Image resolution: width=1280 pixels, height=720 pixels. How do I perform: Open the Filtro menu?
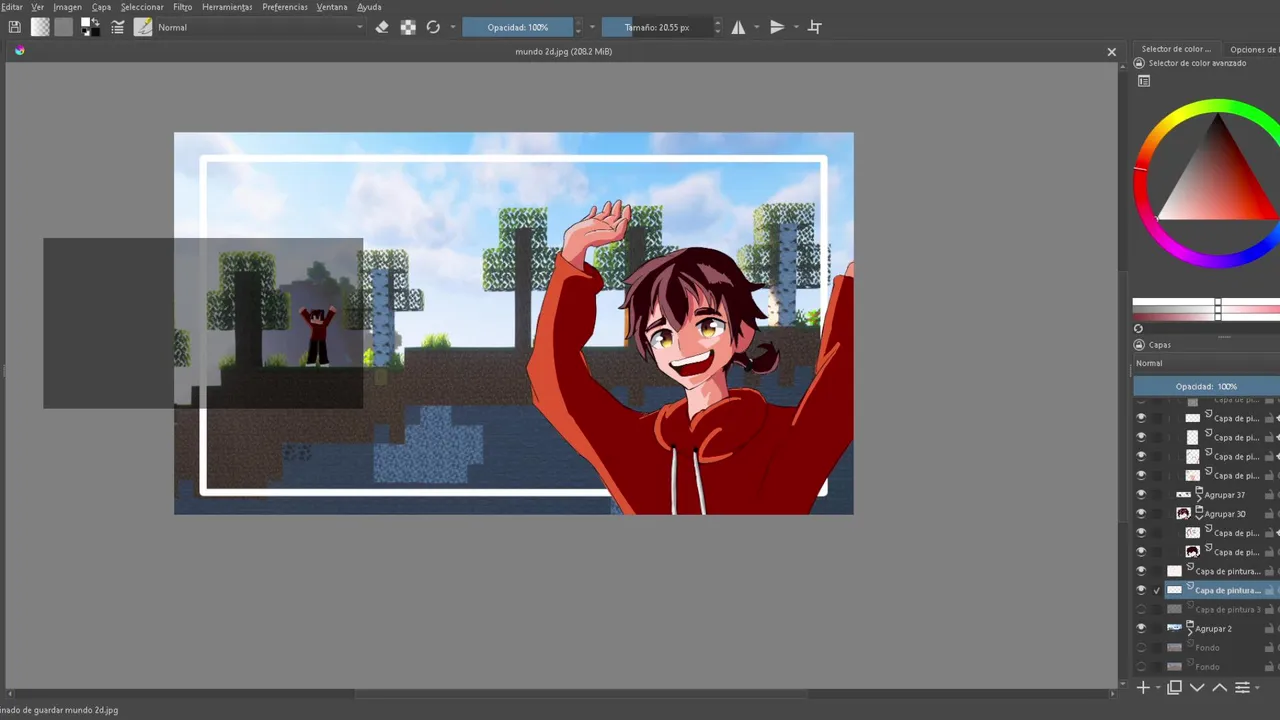[182, 7]
